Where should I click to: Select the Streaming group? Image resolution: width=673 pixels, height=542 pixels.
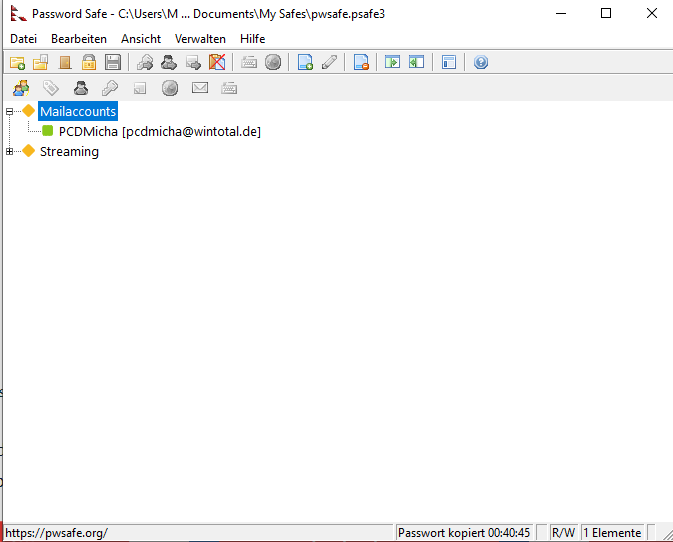(x=69, y=151)
